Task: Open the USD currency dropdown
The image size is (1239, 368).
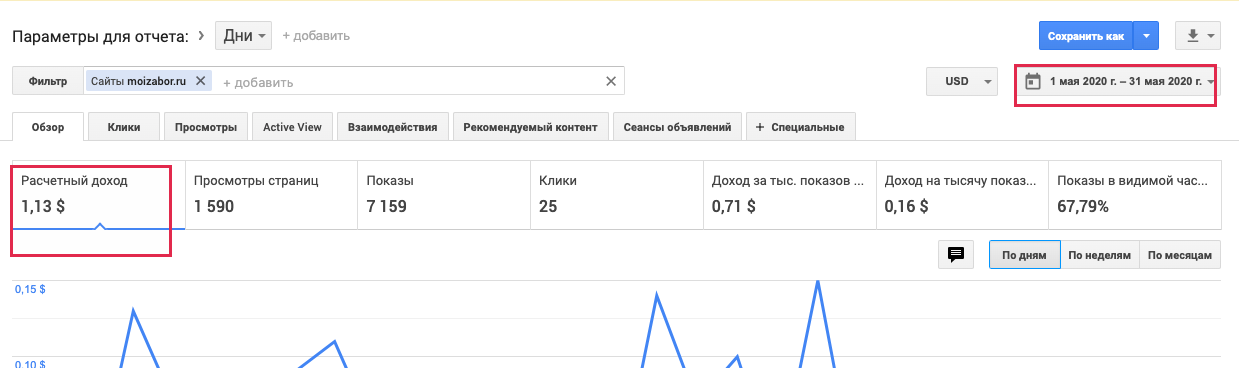Action: 963,82
